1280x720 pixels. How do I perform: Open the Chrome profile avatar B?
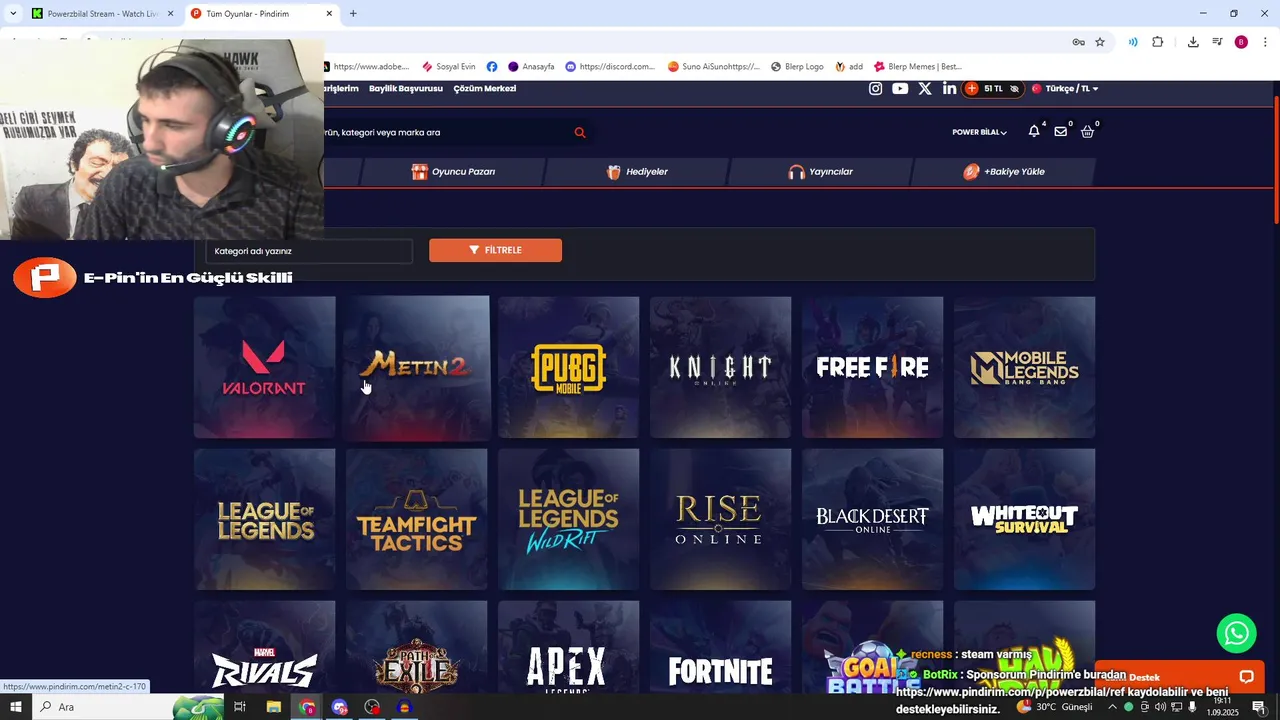click(x=1241, y=42)
